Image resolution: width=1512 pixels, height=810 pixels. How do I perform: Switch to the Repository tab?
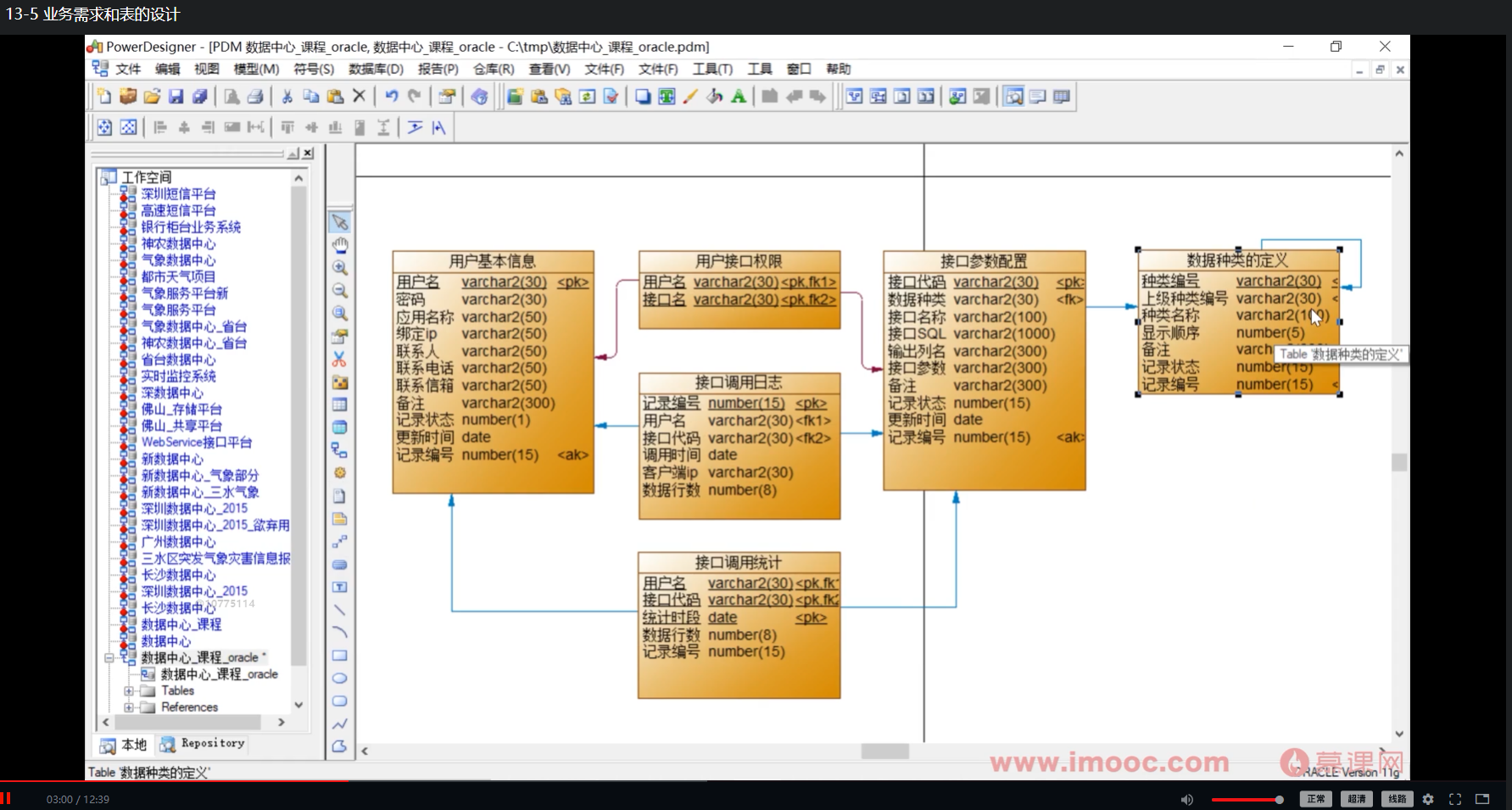click(x=204, y=744)
